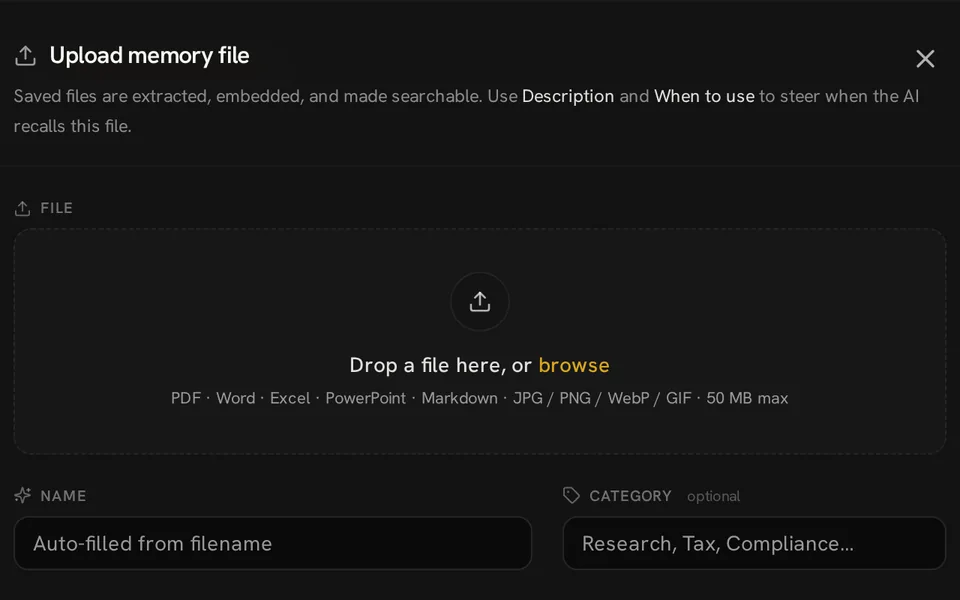Click the '50 MB max' size limit text
960x600 pixels.
[747, 398]
